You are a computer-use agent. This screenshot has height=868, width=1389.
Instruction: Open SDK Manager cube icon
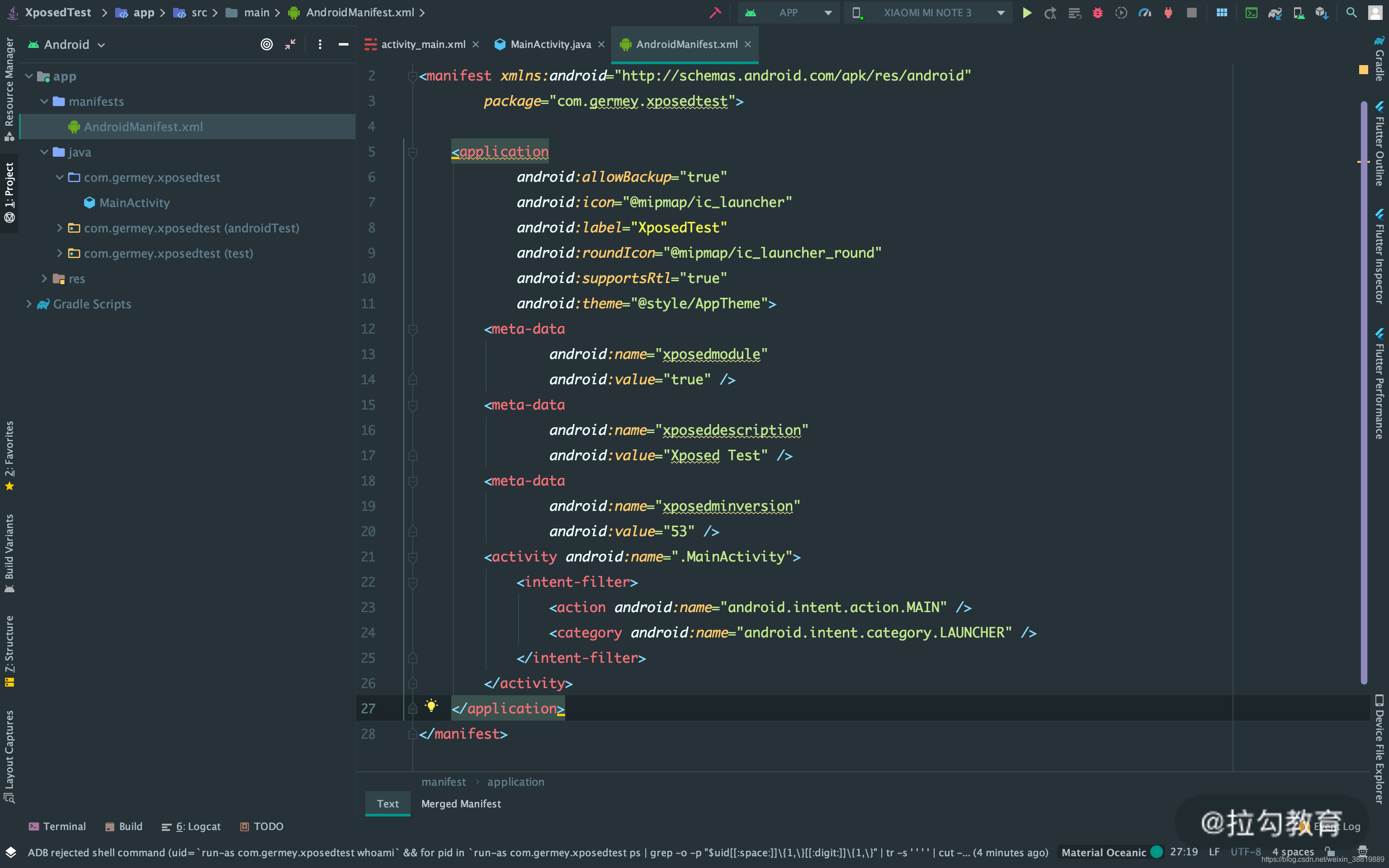click(x=1322, y=13)
